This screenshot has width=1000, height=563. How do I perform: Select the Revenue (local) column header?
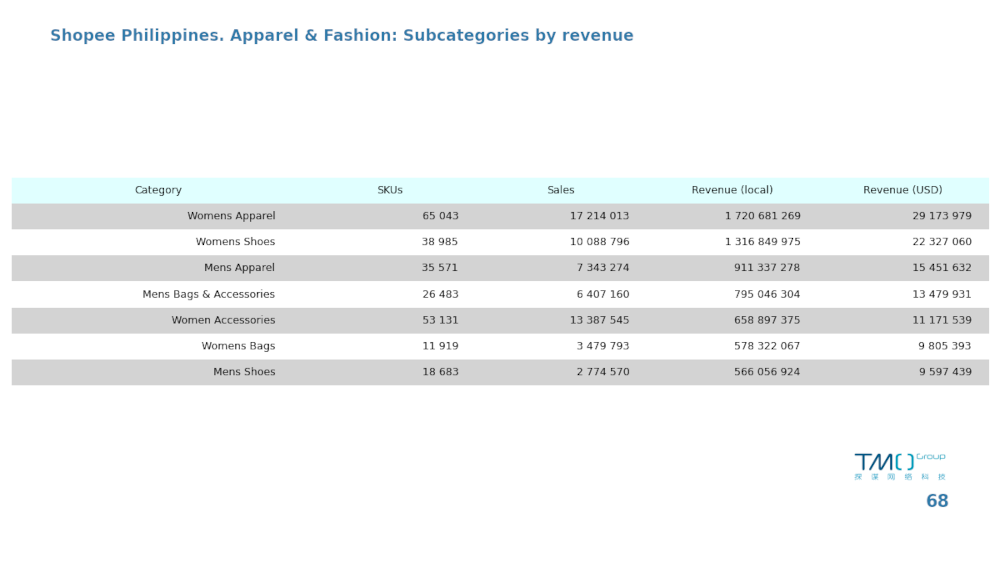point(732,190)
